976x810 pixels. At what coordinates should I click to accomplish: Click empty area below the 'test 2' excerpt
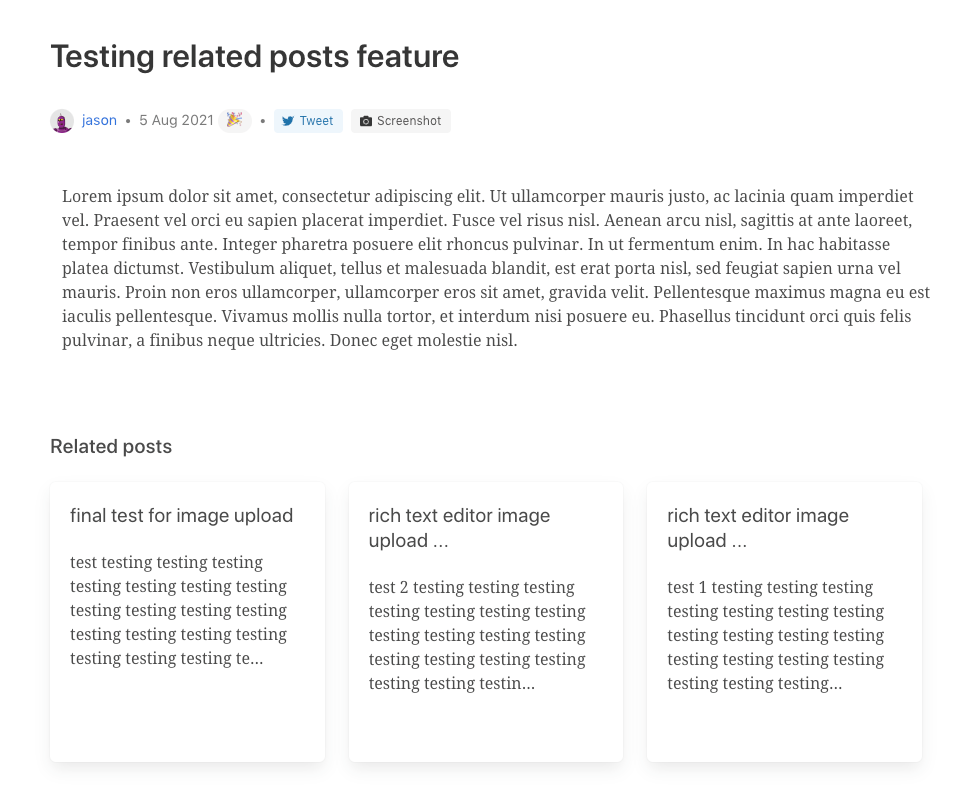coord(485,730)
